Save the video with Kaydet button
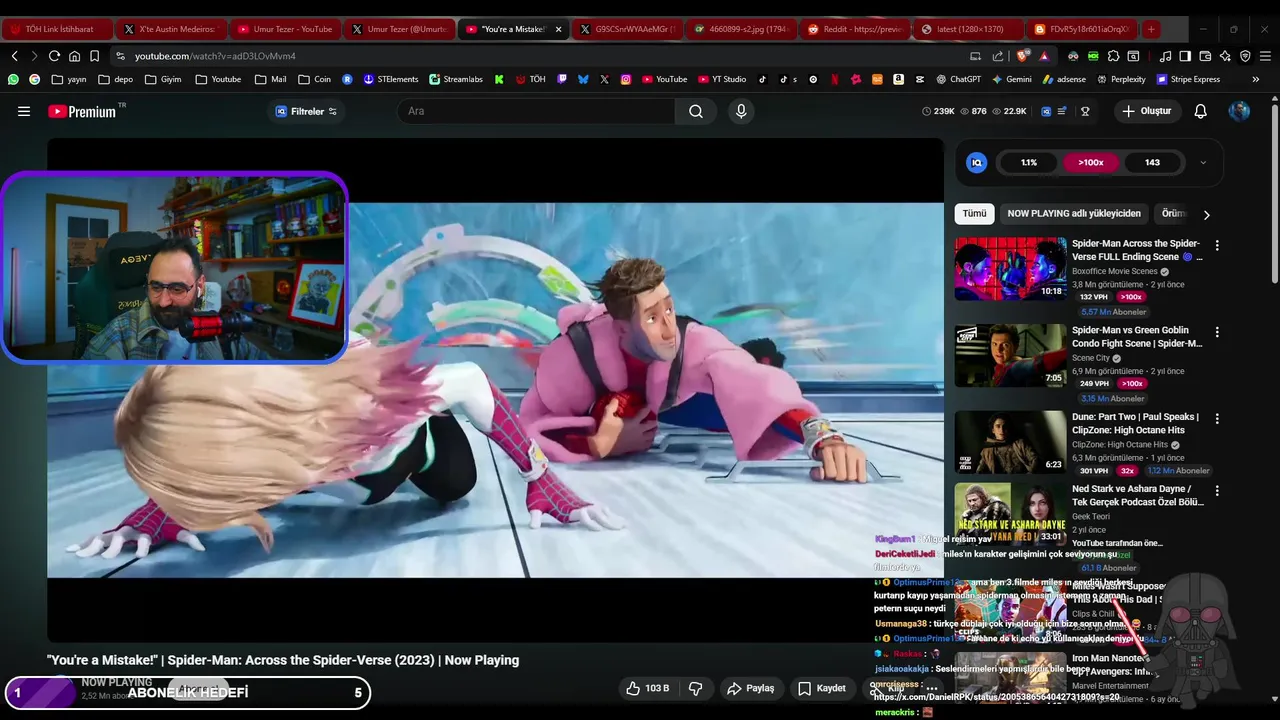This screenshot has height=720, width=1280. [x=822, y=688]
